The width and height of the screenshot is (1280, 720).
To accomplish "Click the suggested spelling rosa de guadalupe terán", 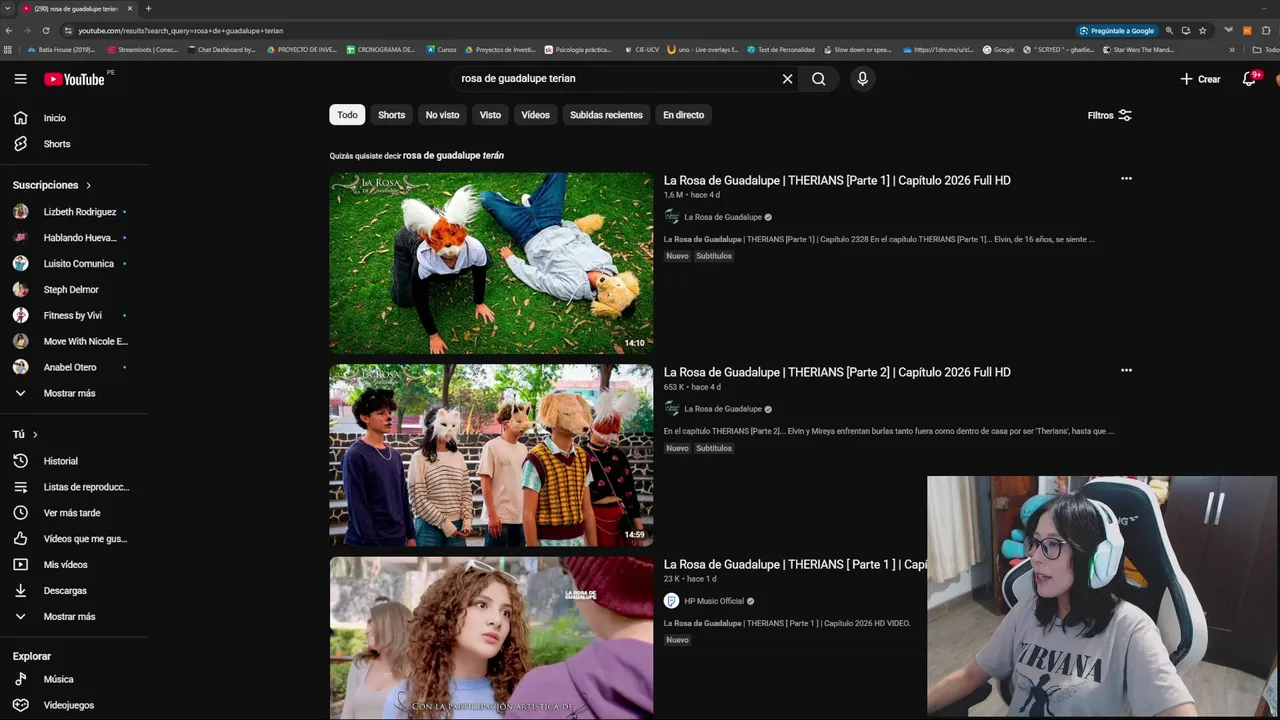I will pyautogui.click(x=453, y=156).
